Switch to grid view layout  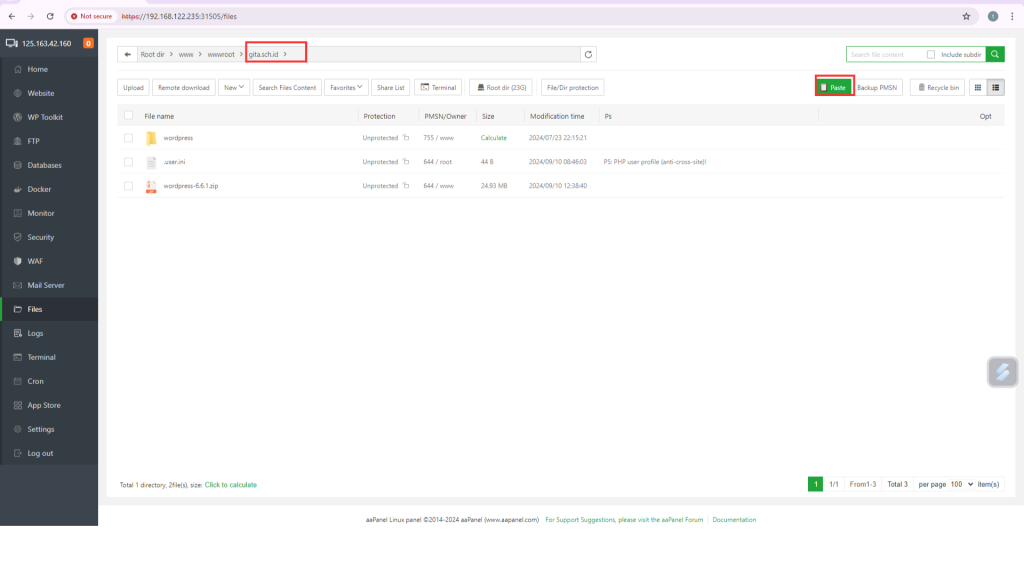[978, 87]
